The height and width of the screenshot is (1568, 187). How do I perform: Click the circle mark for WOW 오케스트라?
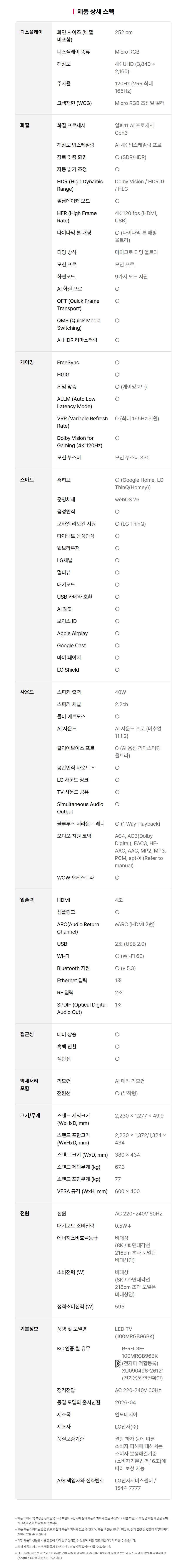117,877
